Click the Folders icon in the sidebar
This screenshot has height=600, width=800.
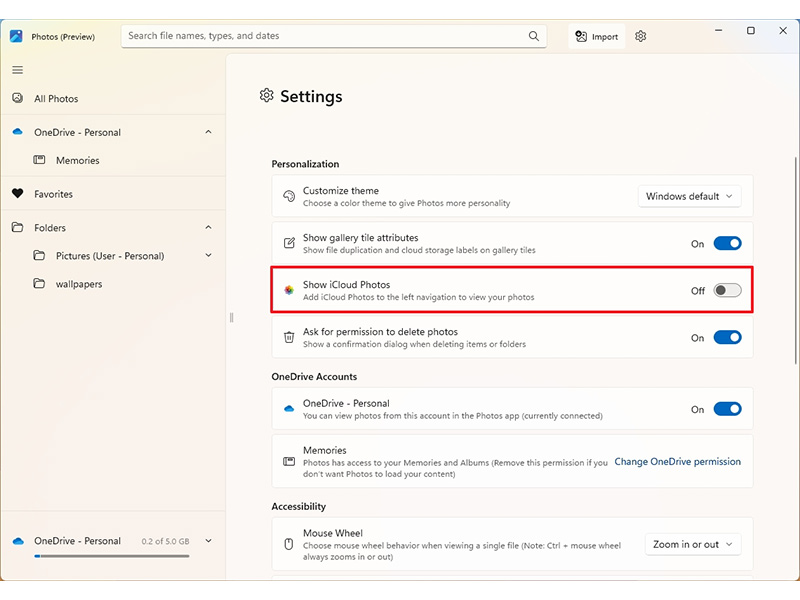(17, 227)
